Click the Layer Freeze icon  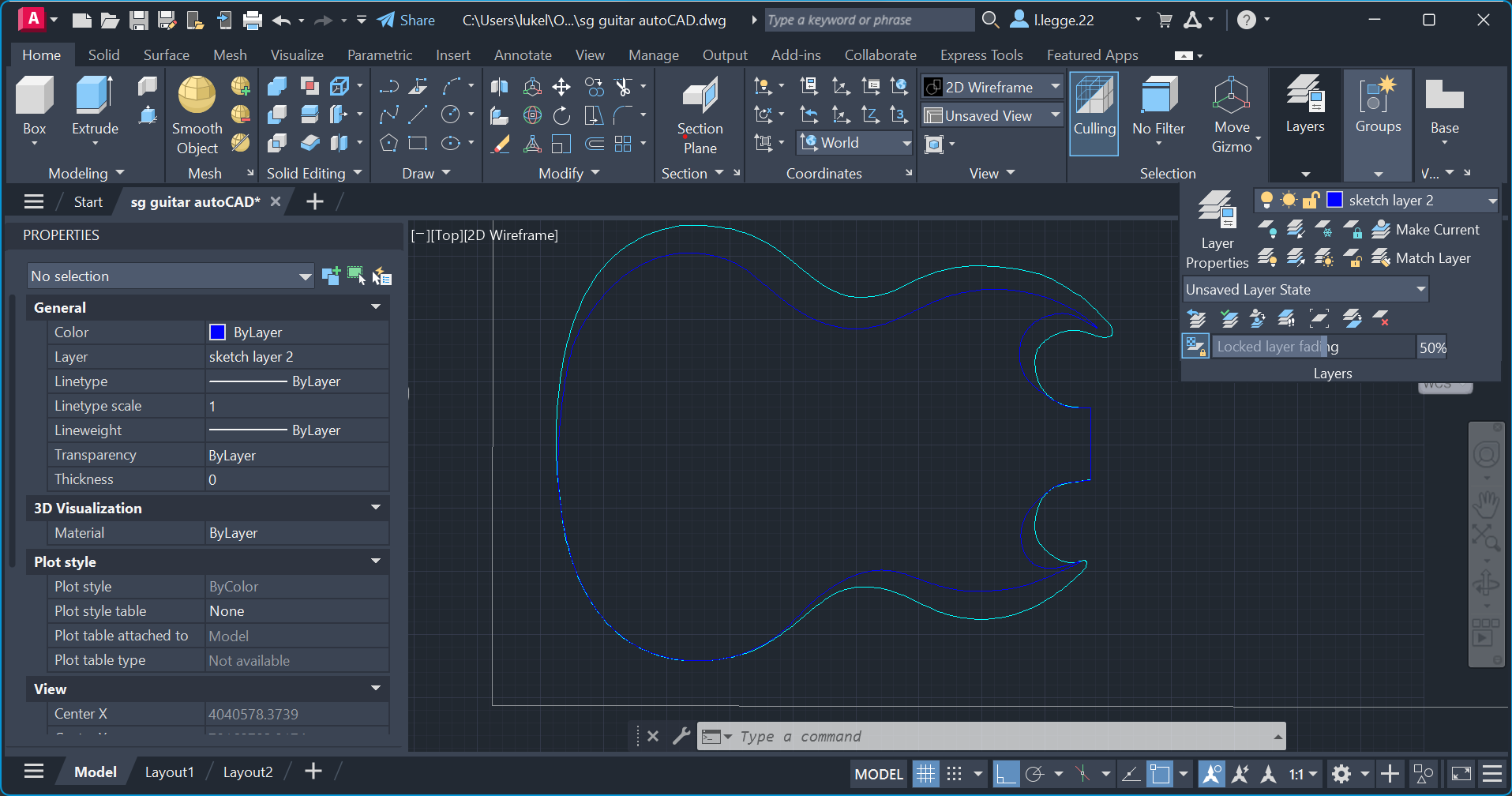(1324, 230)
